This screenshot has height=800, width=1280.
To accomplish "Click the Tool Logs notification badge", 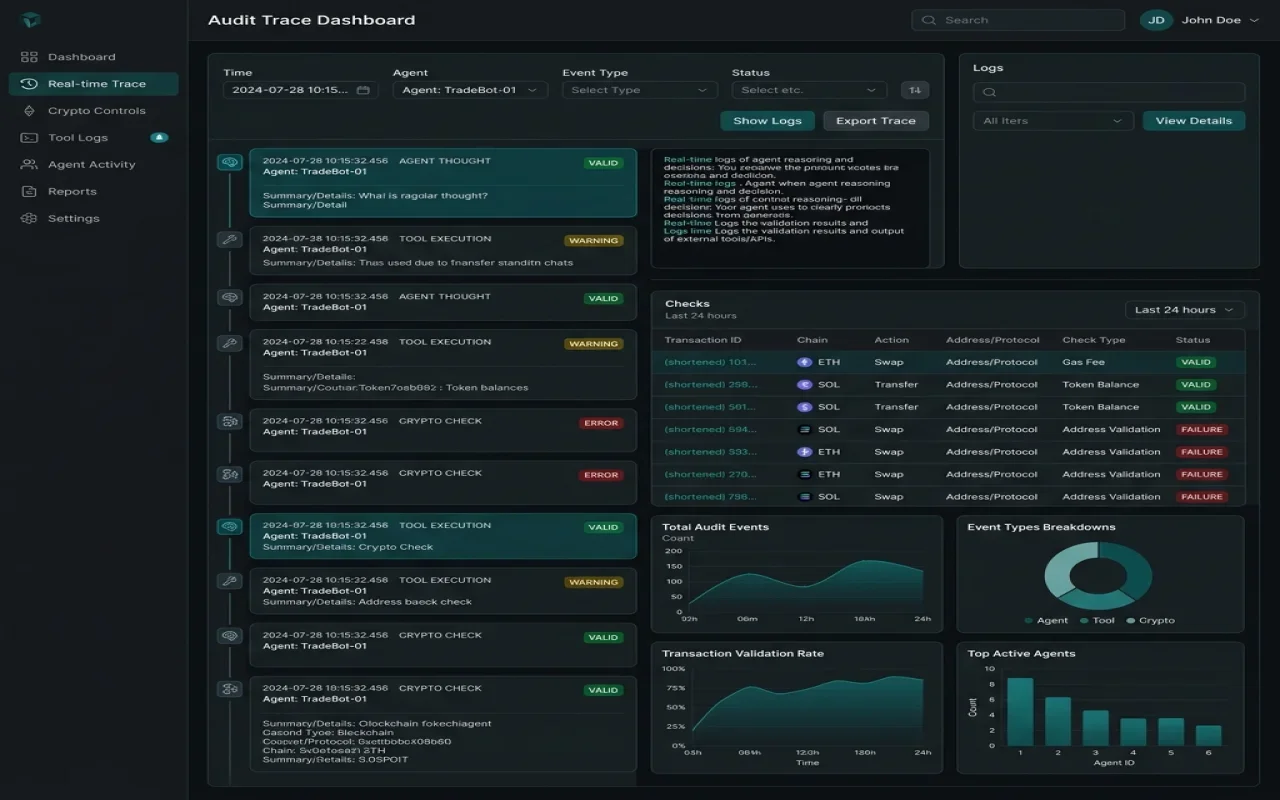I will [159, 137].
